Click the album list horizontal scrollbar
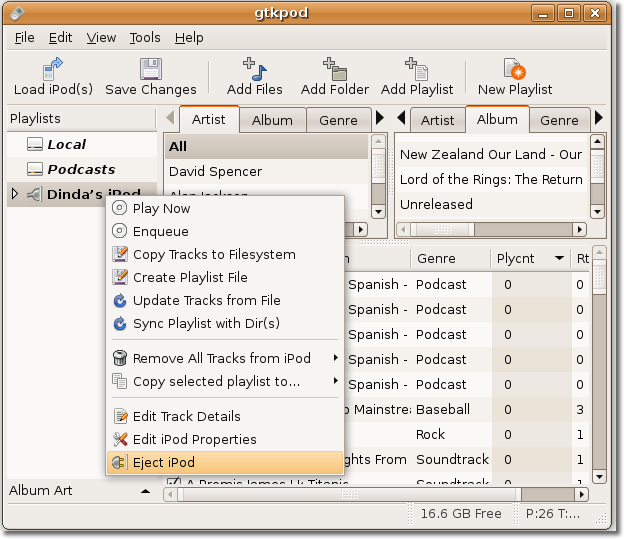 [491, 230]
